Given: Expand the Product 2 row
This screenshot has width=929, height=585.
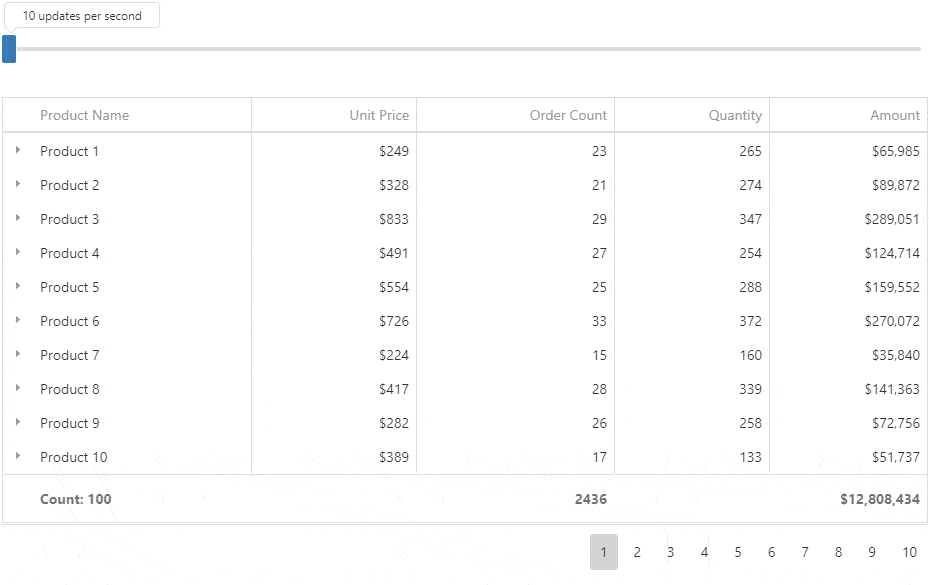Looking at the screenshot, I should 18,184.
